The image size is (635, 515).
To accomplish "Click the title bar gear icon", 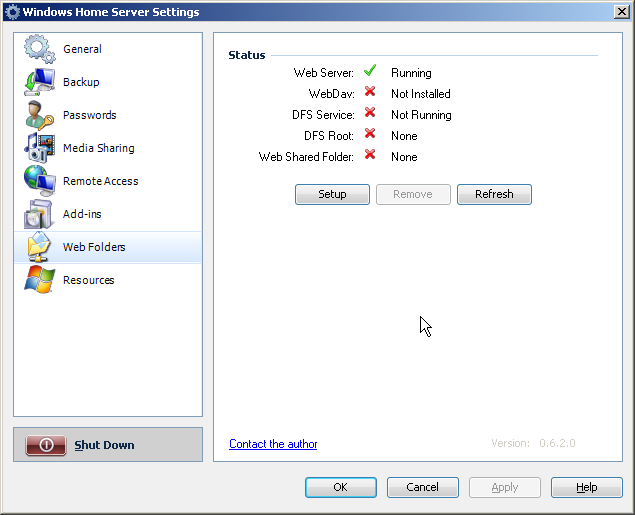I will pyautogui.click(x=13, y=12).
